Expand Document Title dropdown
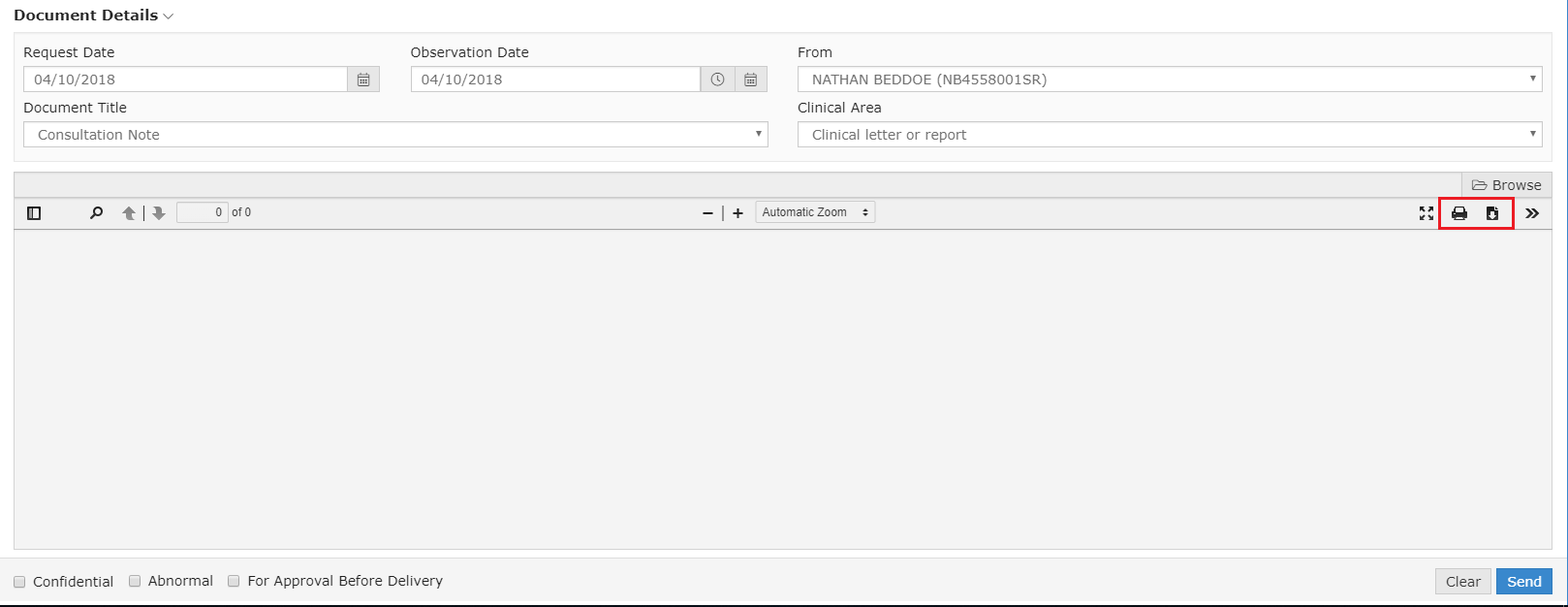Viewport: 1568px width, 607px height. click(395, 135)
